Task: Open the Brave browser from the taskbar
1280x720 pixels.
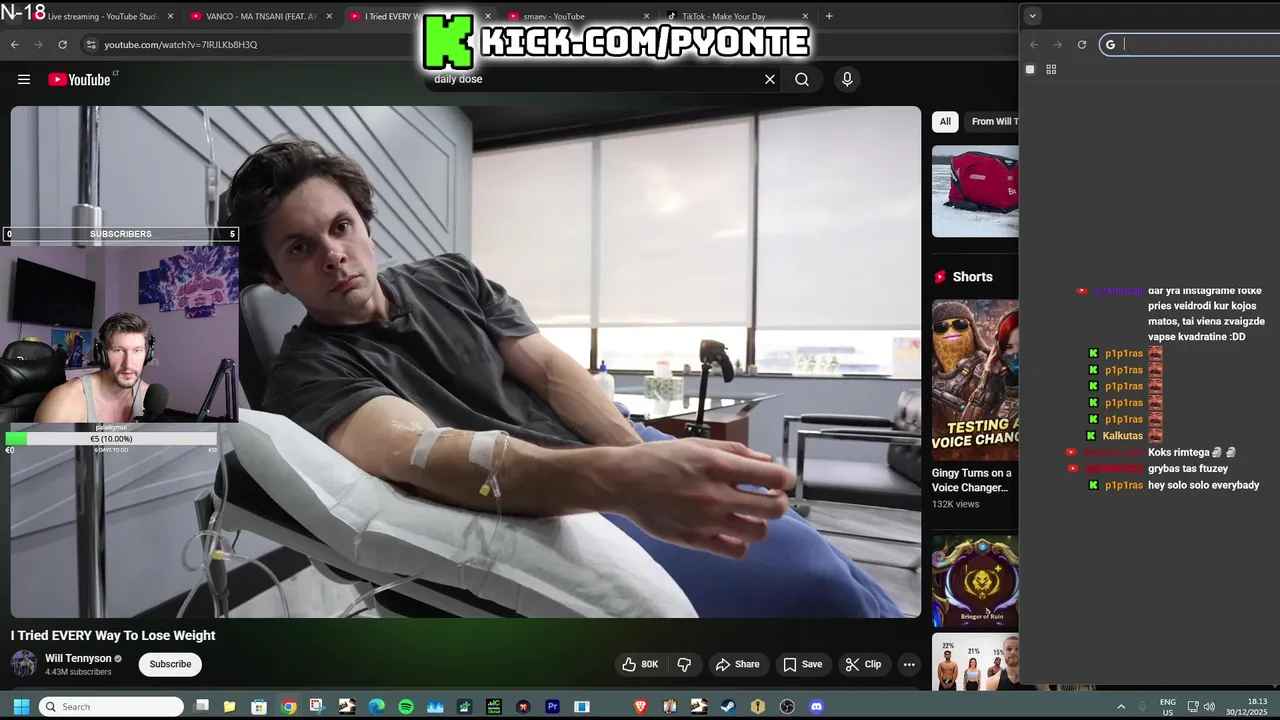Action: point(641,707)
